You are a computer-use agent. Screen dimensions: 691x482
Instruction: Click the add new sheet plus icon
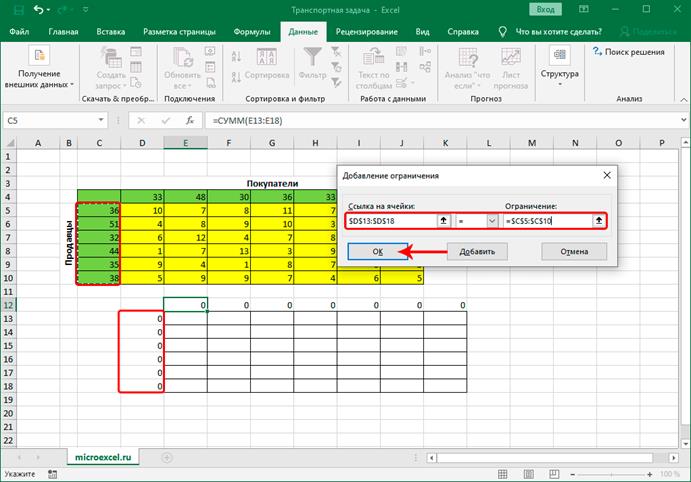[167, 458]
